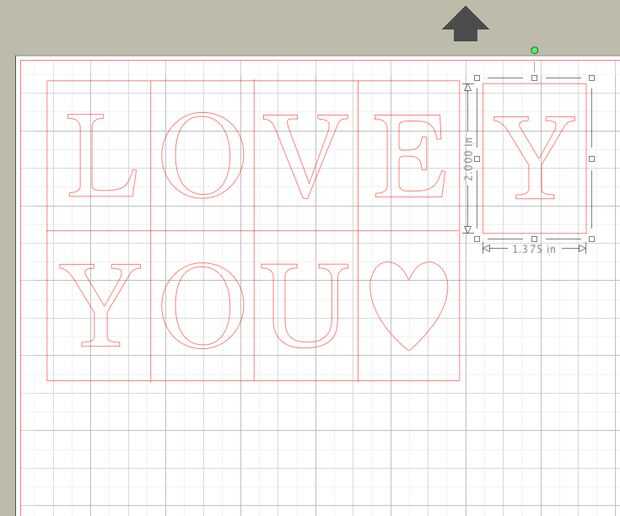Click top-middle resize handle of selected tile

(x=534, y=78)
